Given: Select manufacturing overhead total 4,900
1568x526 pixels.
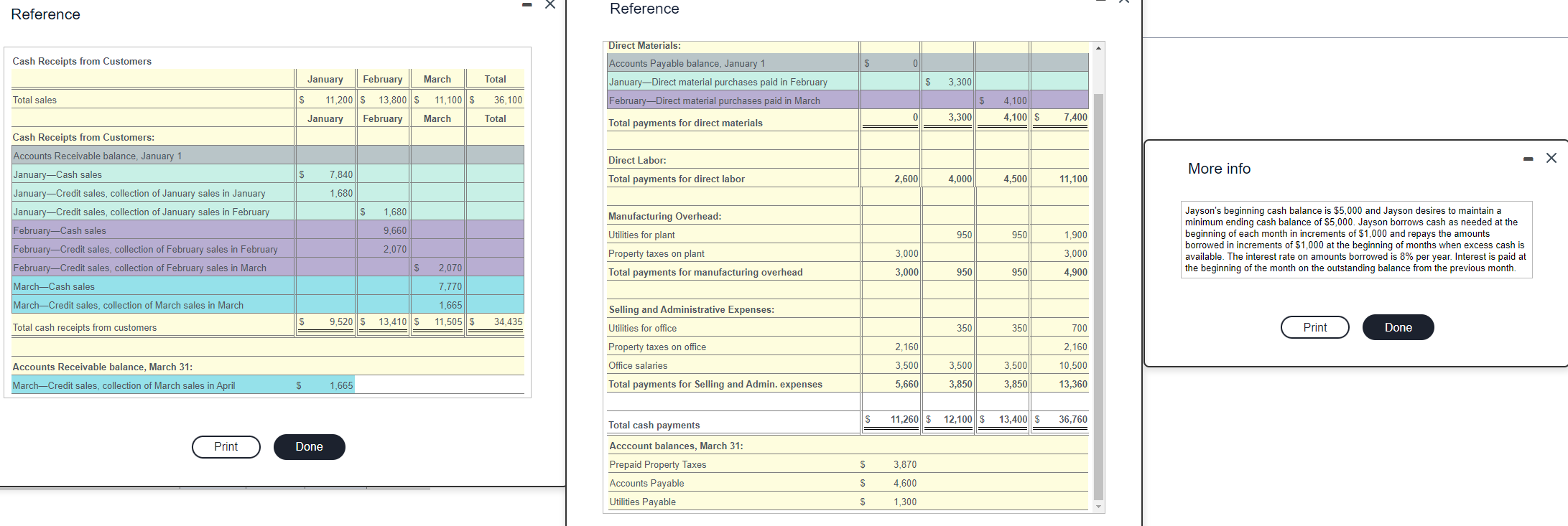Looking at the screenshot, I should (1075, 272).
